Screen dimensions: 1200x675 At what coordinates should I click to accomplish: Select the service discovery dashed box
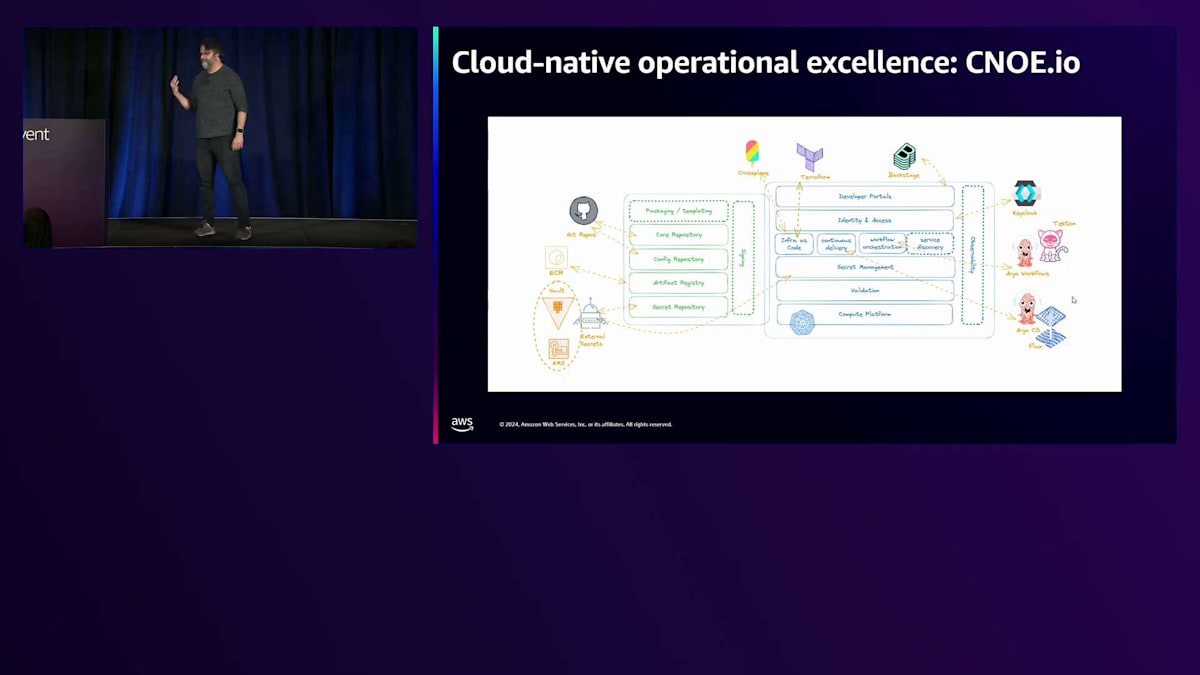(930, 243)
